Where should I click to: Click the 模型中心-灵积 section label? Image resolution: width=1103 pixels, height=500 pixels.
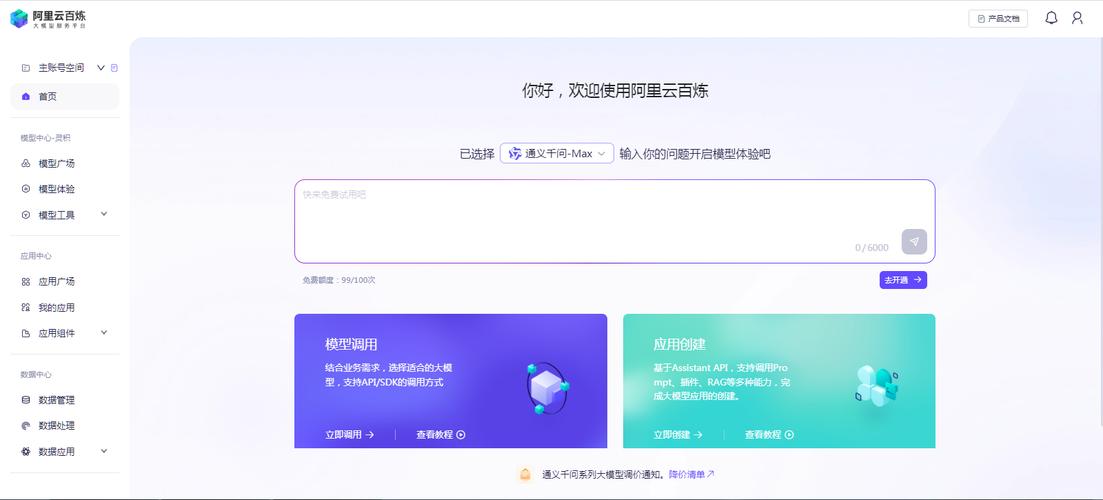pos(46,138)
